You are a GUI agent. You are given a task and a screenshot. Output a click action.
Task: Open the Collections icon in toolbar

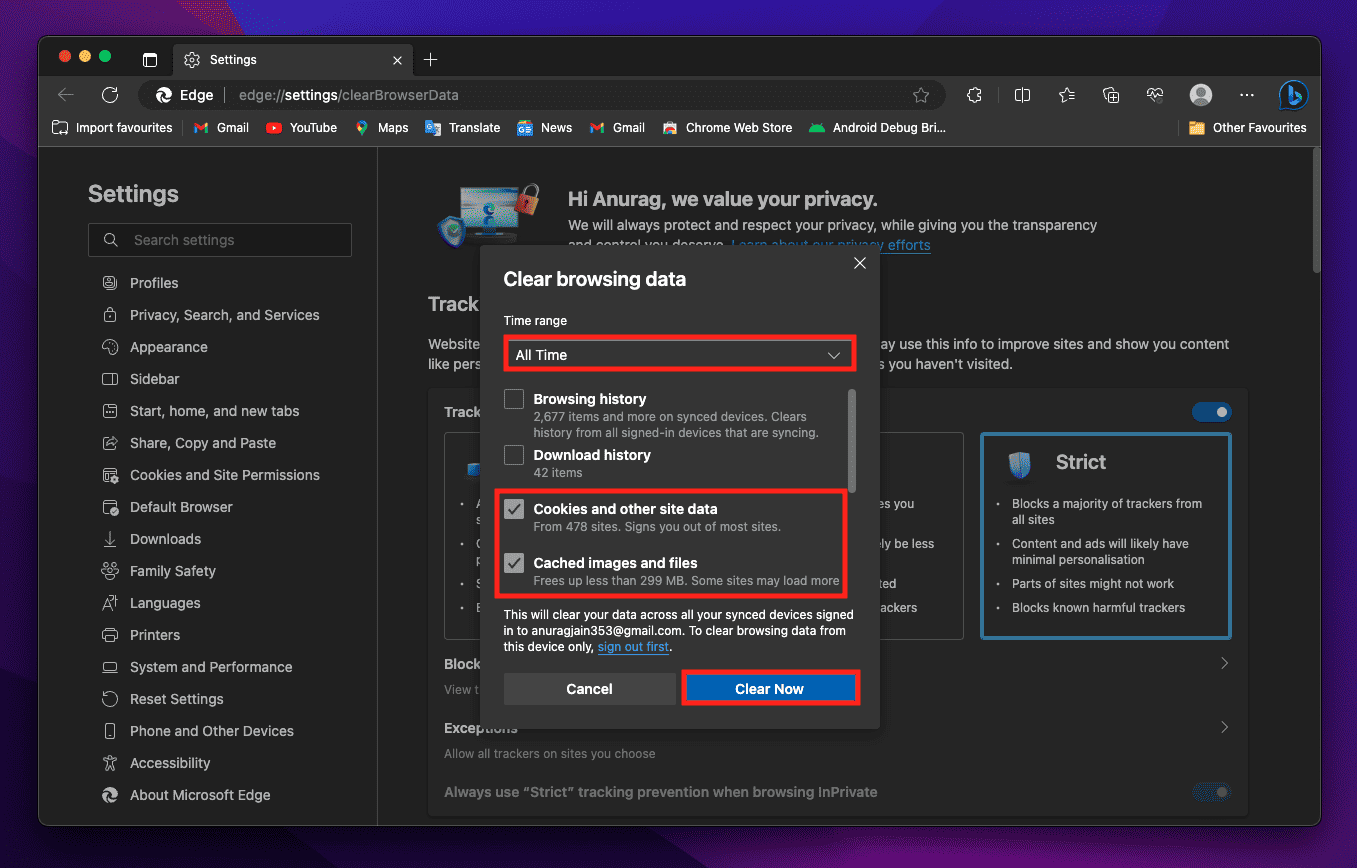coord(1111,95)
